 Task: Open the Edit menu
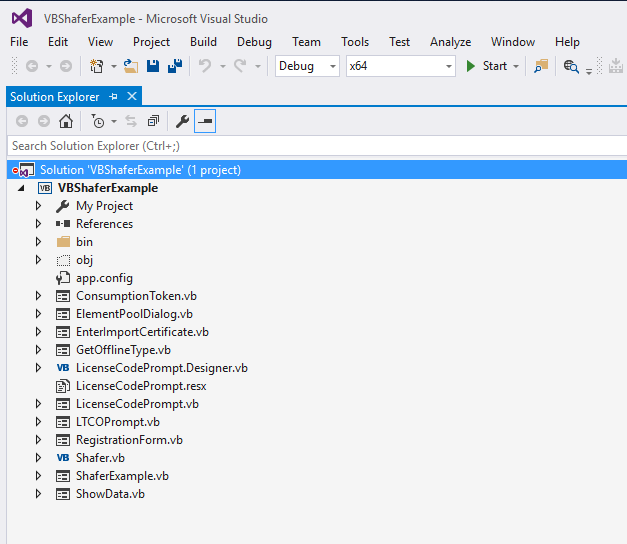(x=58, y=42)
